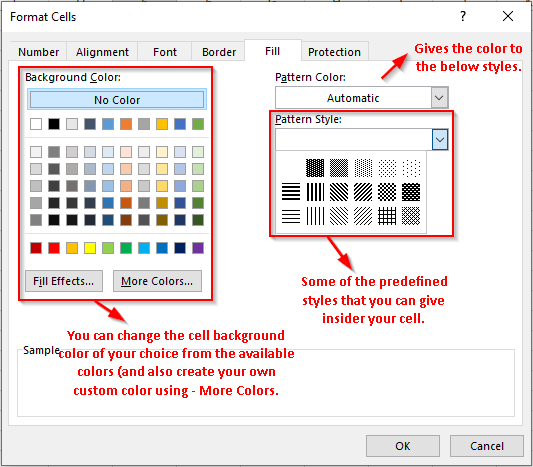Viewport: 533px width, 467px height.
Task: Click the Cancel button
Action: pos(487,446)
